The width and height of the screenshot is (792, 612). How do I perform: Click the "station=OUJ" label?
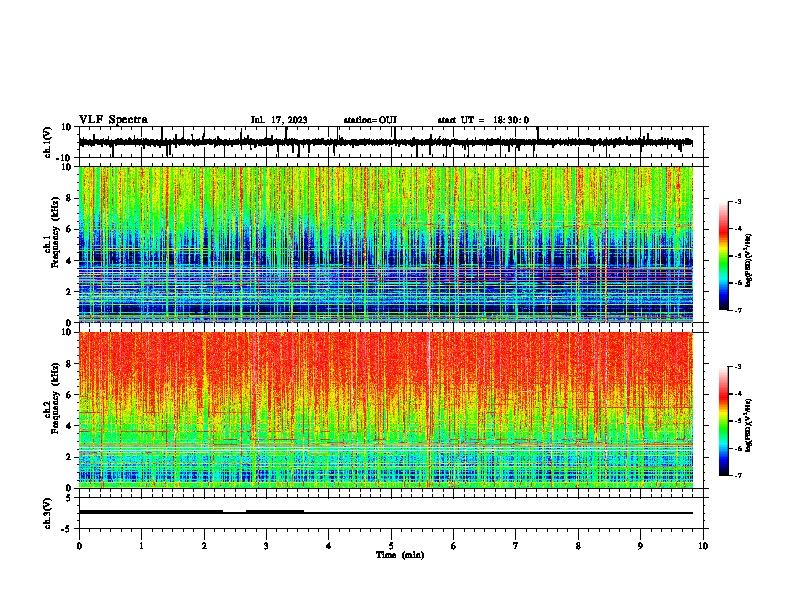click(370, 120)
